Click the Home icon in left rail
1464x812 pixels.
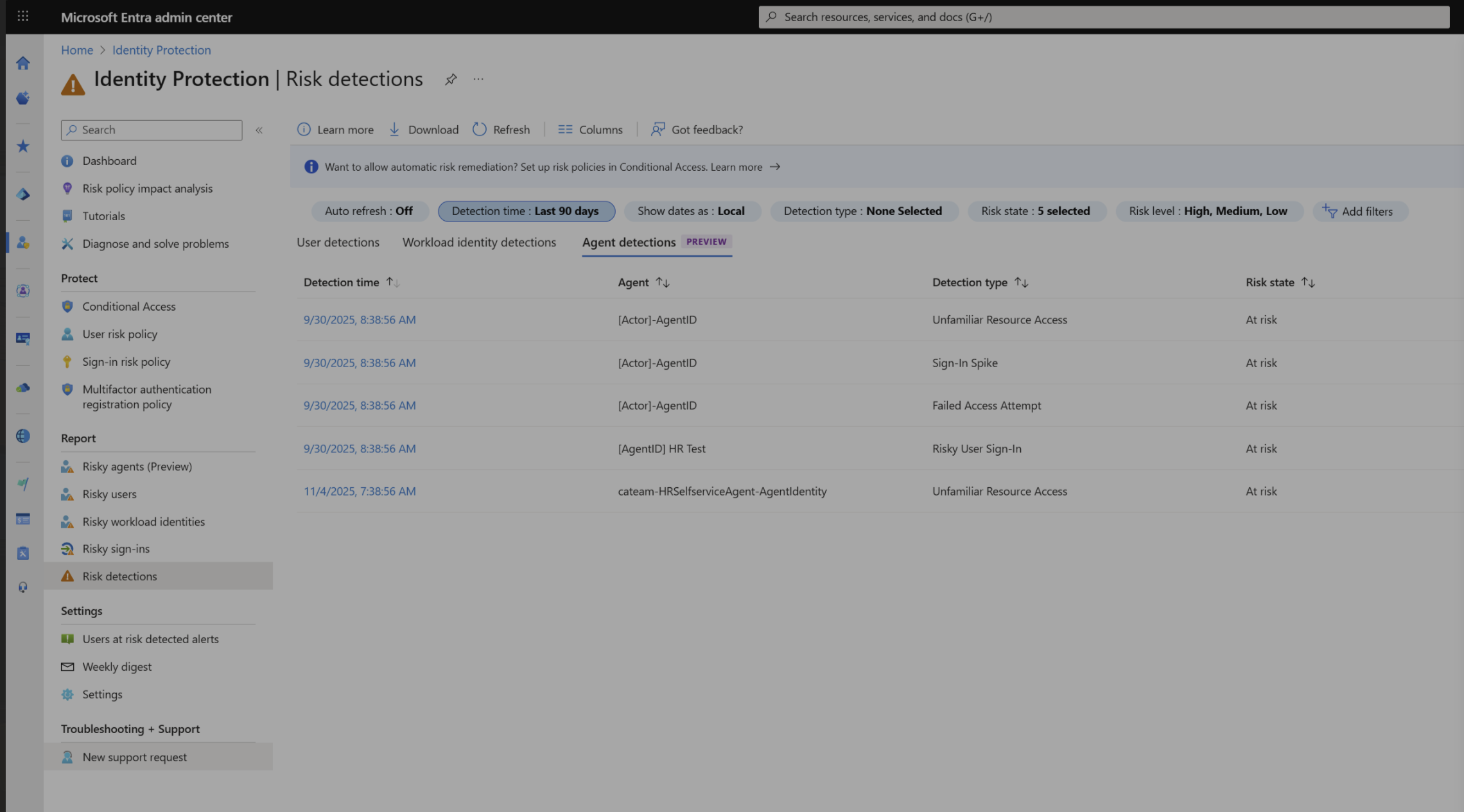click(23, 63)
